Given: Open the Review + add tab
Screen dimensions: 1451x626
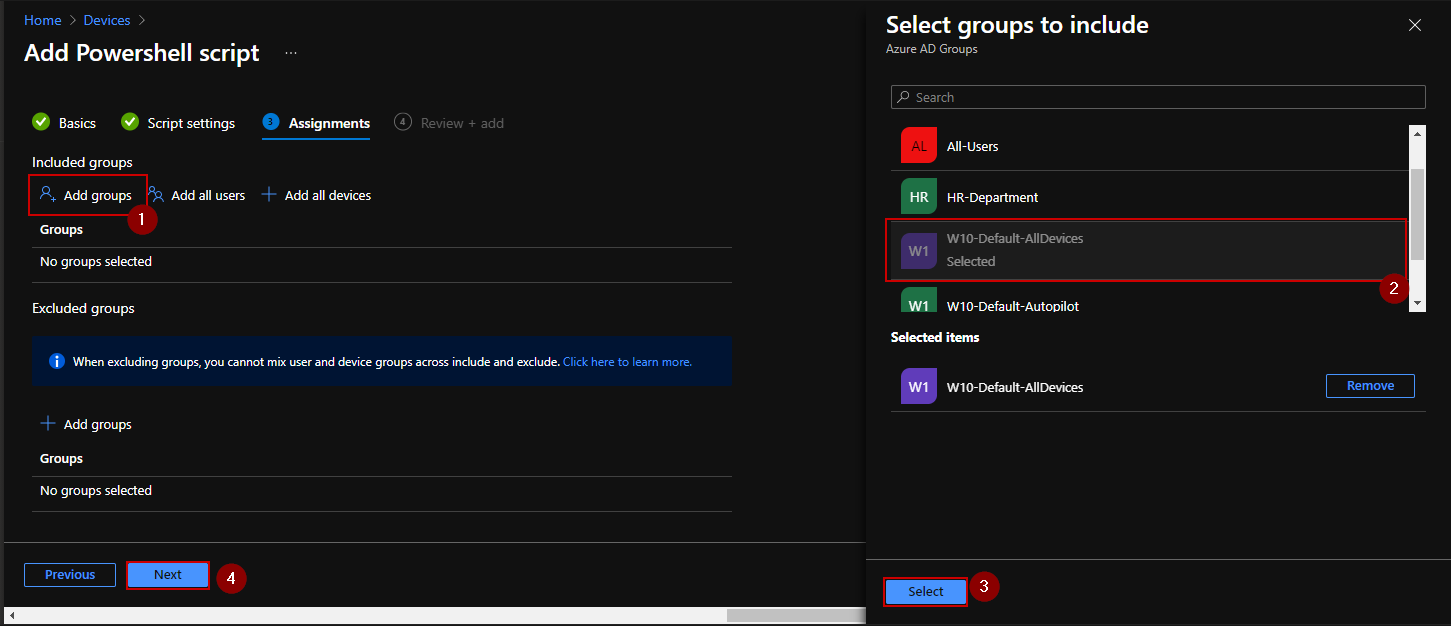Looking at the screenshot, I should click(450, 123).
